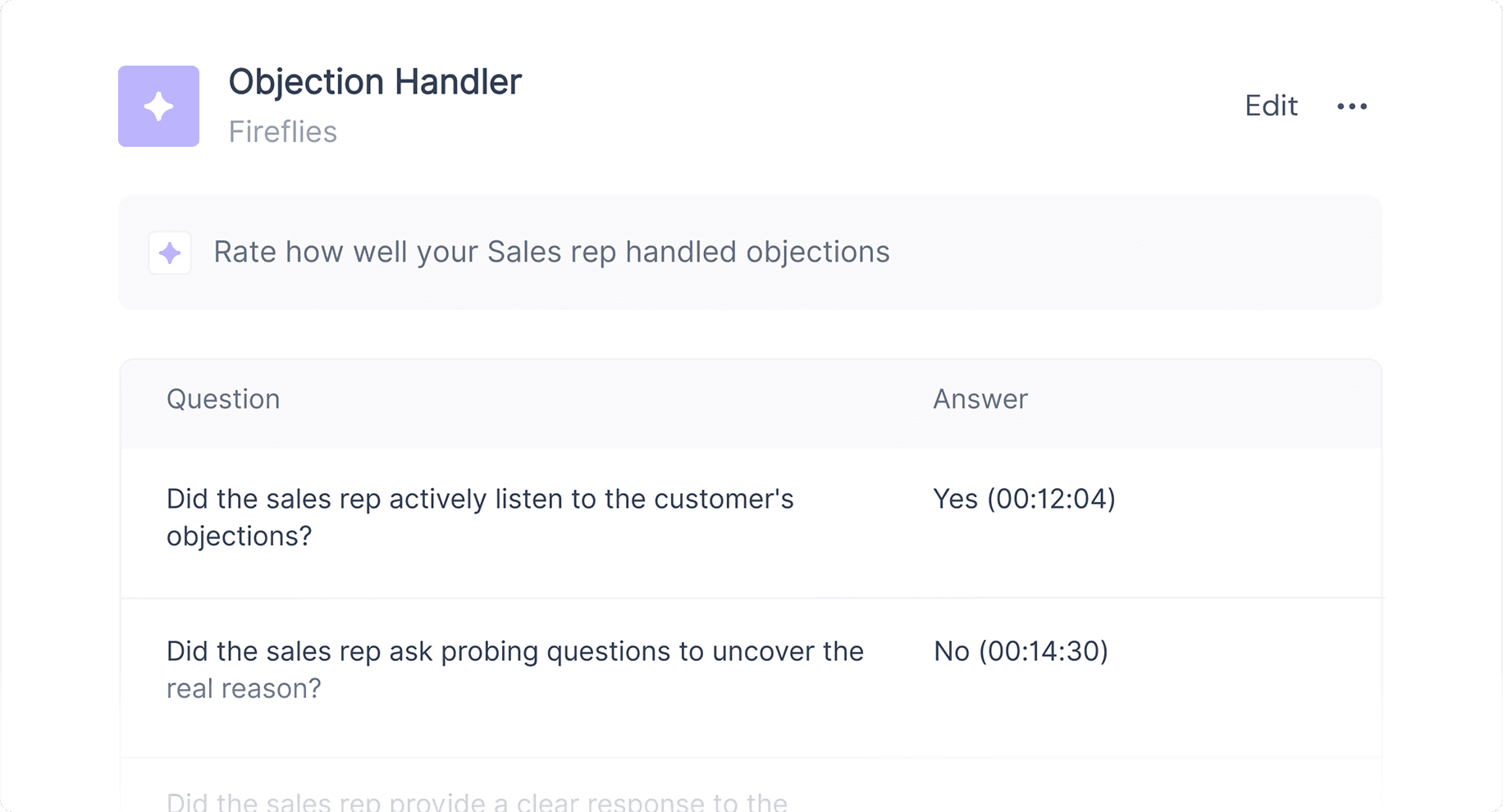This screenshot has width=1503, height=812.
Task: Click the 'ask probing questions' question text
Action: 514,651
